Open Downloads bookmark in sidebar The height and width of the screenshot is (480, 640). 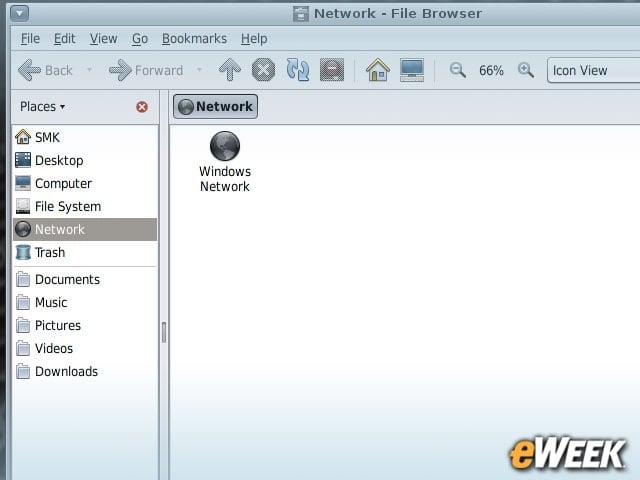(85, 371)
